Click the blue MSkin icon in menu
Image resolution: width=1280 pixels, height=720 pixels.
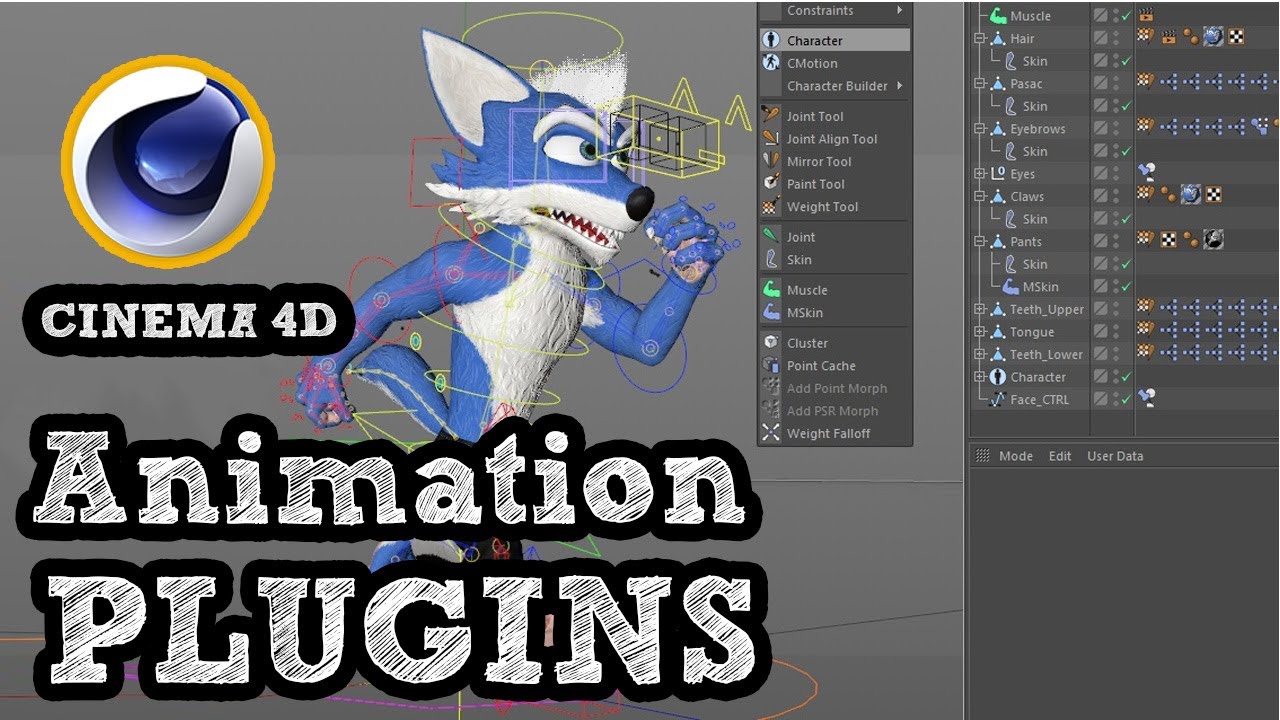pos(771,312)
